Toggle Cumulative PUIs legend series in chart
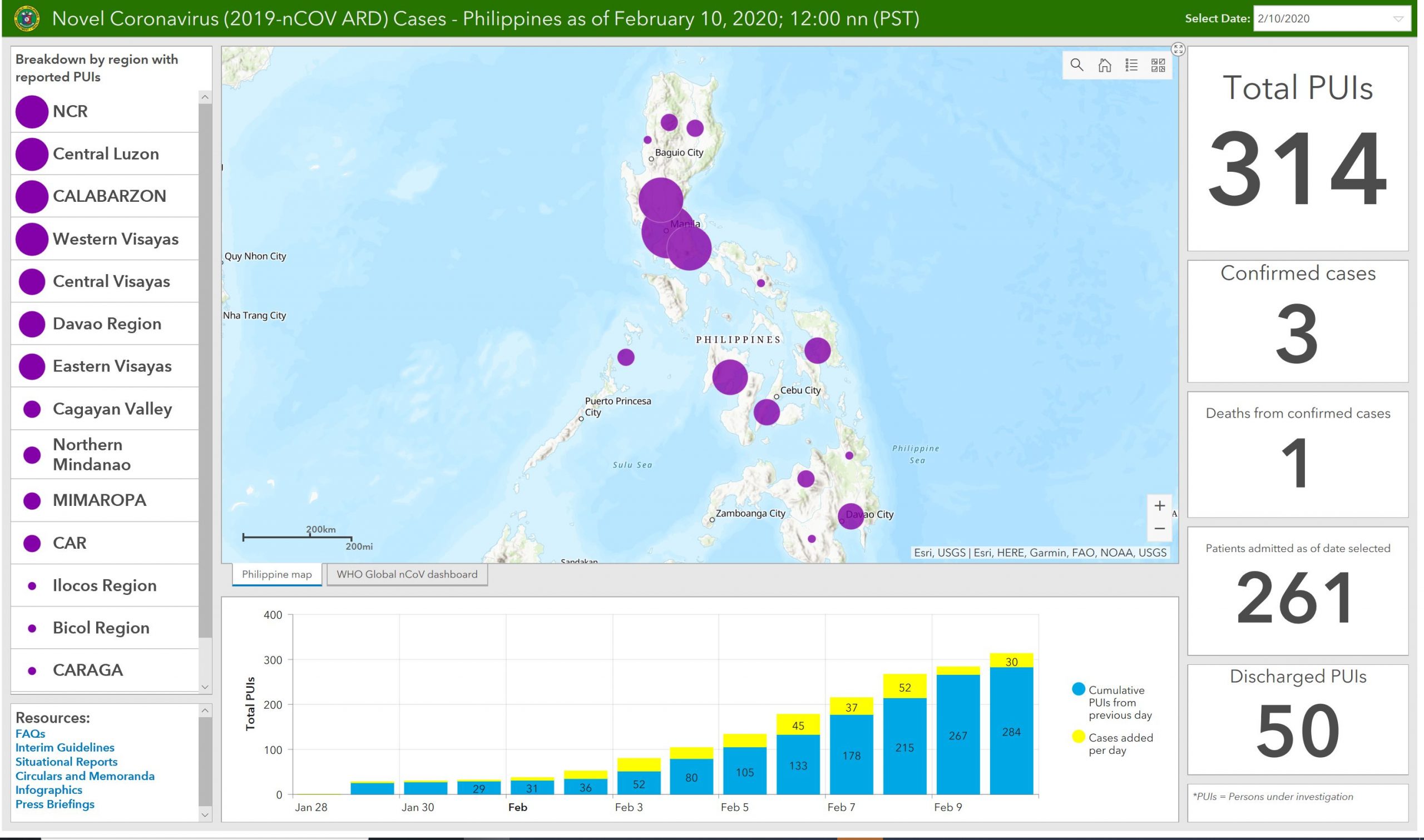The width and height of the screenshot is (1424, 840). 1079,689
